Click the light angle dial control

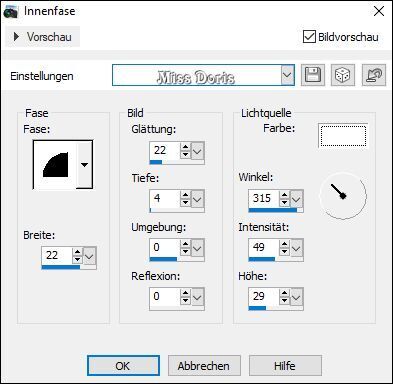(x=343, y=196)
